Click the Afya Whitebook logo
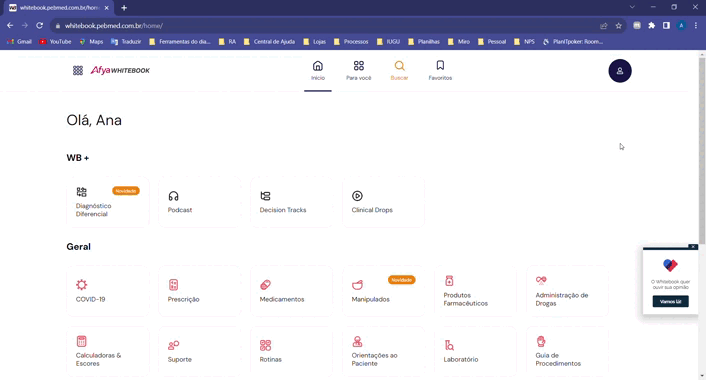 [x=120, y=70]
